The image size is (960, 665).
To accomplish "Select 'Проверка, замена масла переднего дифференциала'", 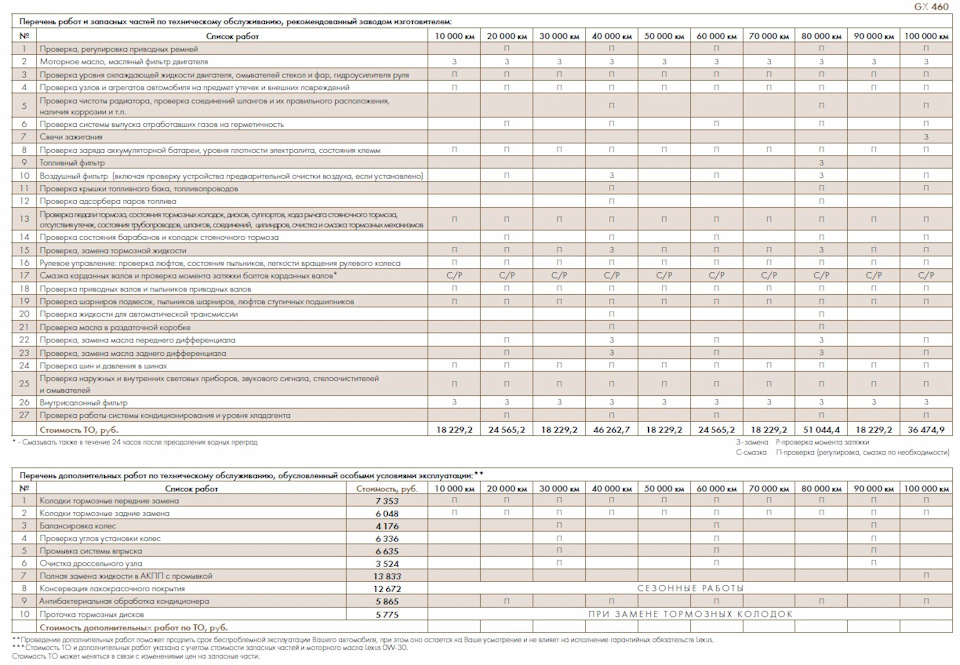I will click(138, 340).
